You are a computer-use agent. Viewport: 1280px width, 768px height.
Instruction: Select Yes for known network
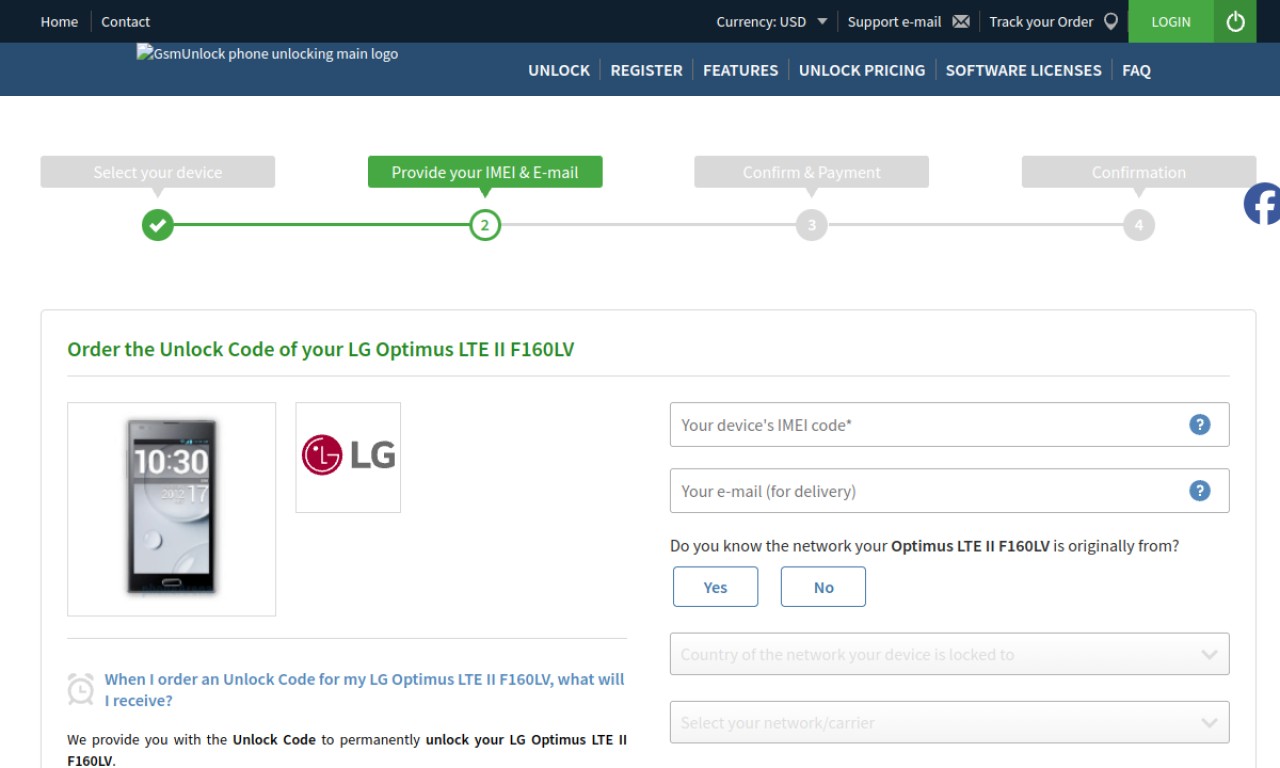click(715, 587)
